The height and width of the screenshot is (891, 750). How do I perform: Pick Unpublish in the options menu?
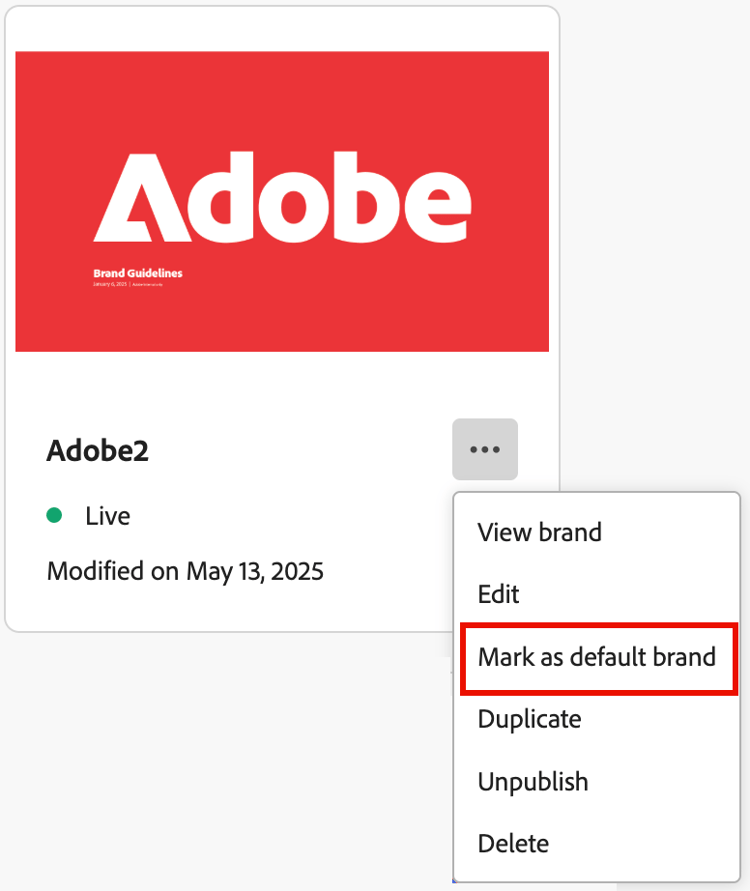pos(533,781)
